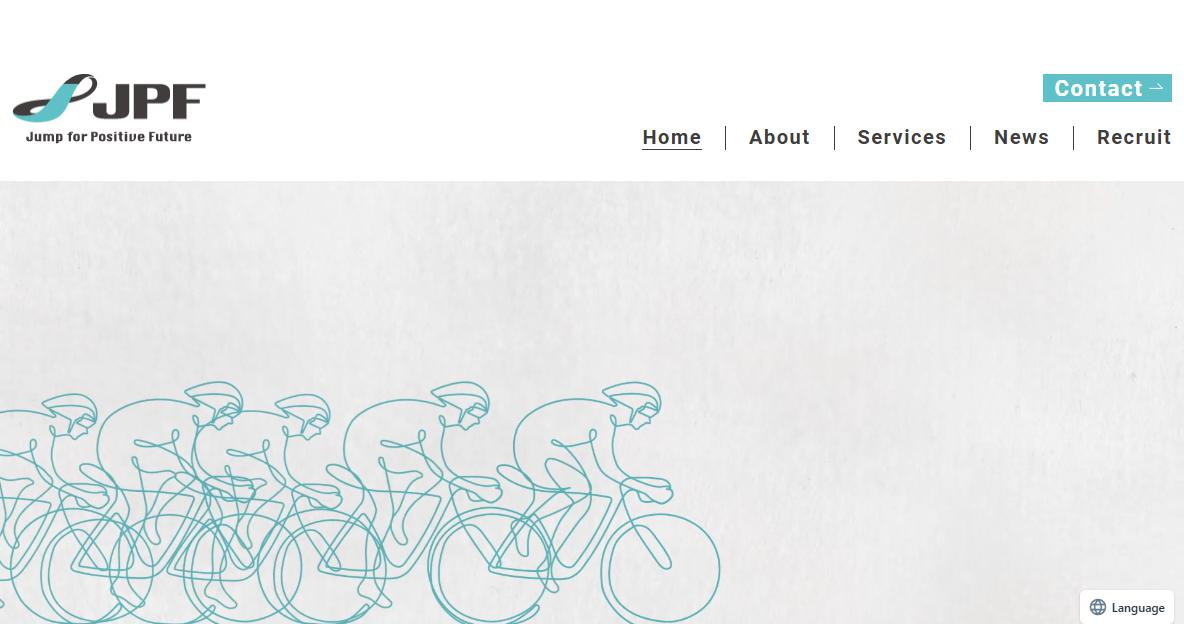Click the JPF logo lettering

[150, 101]
